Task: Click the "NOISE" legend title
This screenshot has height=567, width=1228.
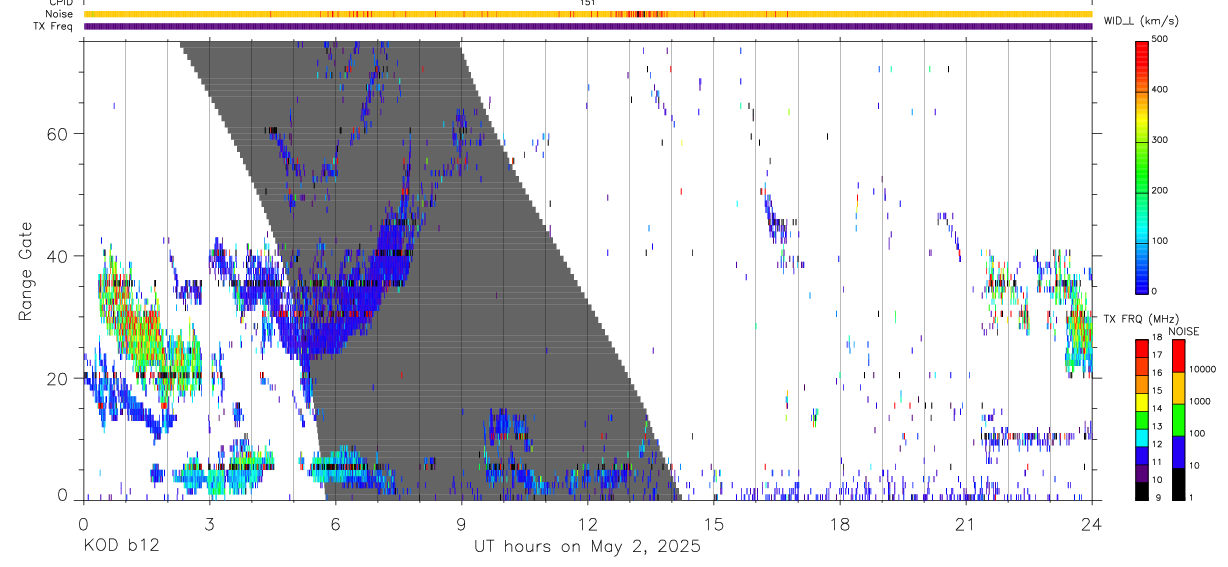Action: 1183,331
